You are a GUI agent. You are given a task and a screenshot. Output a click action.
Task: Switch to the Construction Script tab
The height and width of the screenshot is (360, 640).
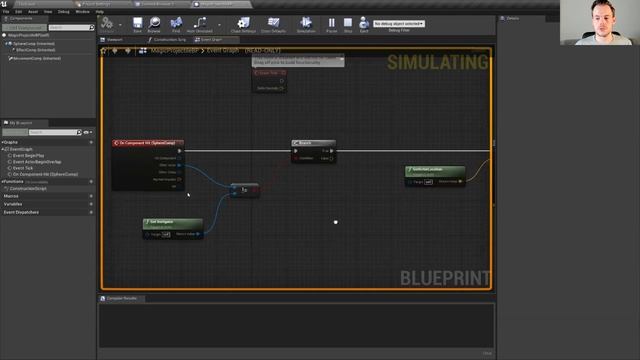pos(167,40)
